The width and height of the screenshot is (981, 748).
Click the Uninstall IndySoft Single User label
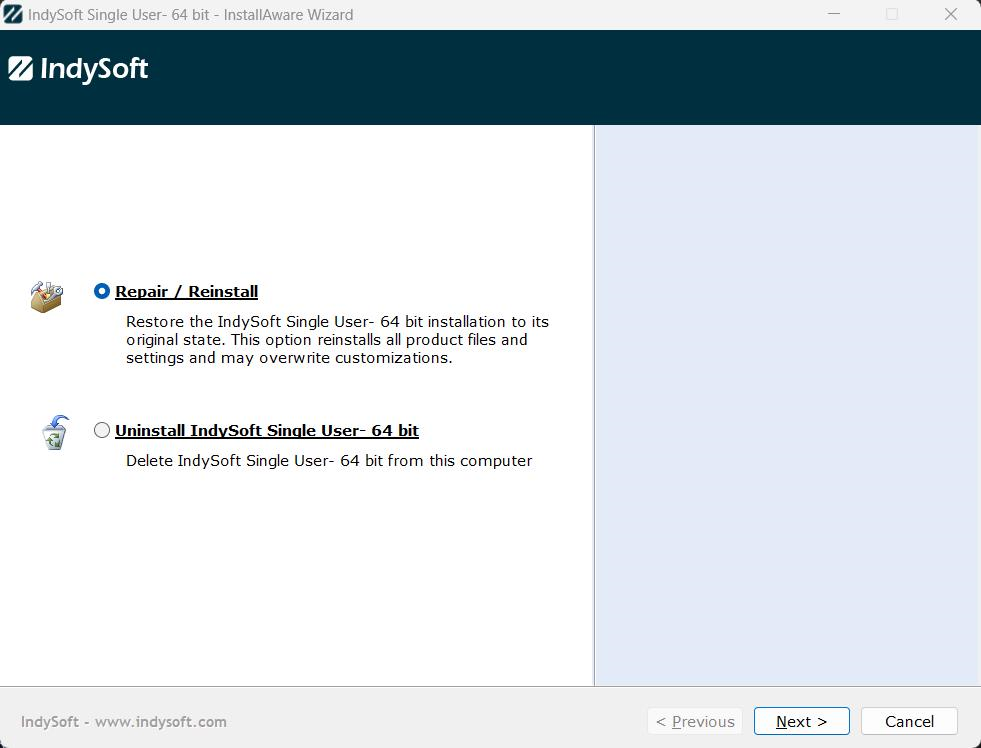[266, 431]
